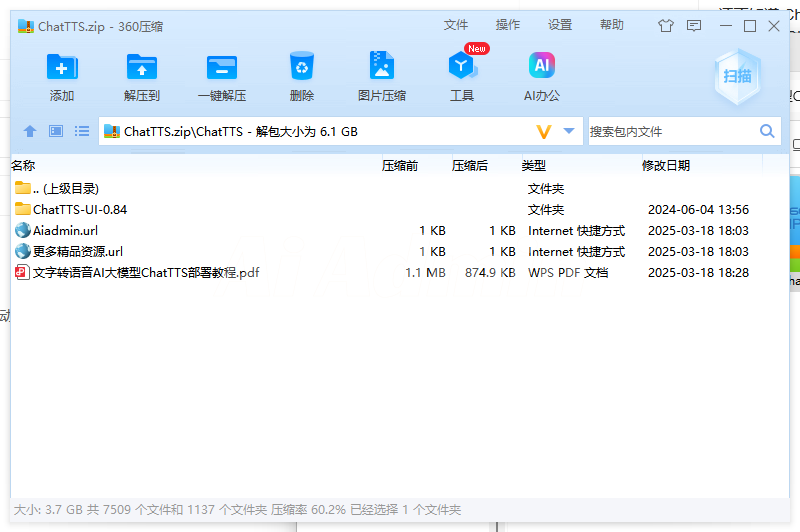Click the 一键解压 one-click extract icon
The width and height of the screenshot is (800, 532).
pyautogui.click(x=222, y=68)
